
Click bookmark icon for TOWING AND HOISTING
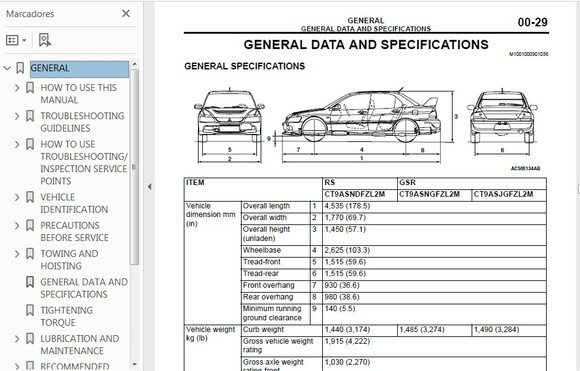[x=30, y=253]
